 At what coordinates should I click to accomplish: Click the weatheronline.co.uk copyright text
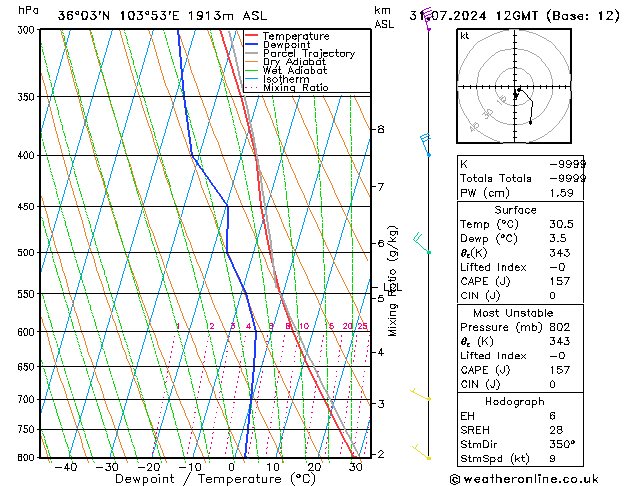click(524, 479)
